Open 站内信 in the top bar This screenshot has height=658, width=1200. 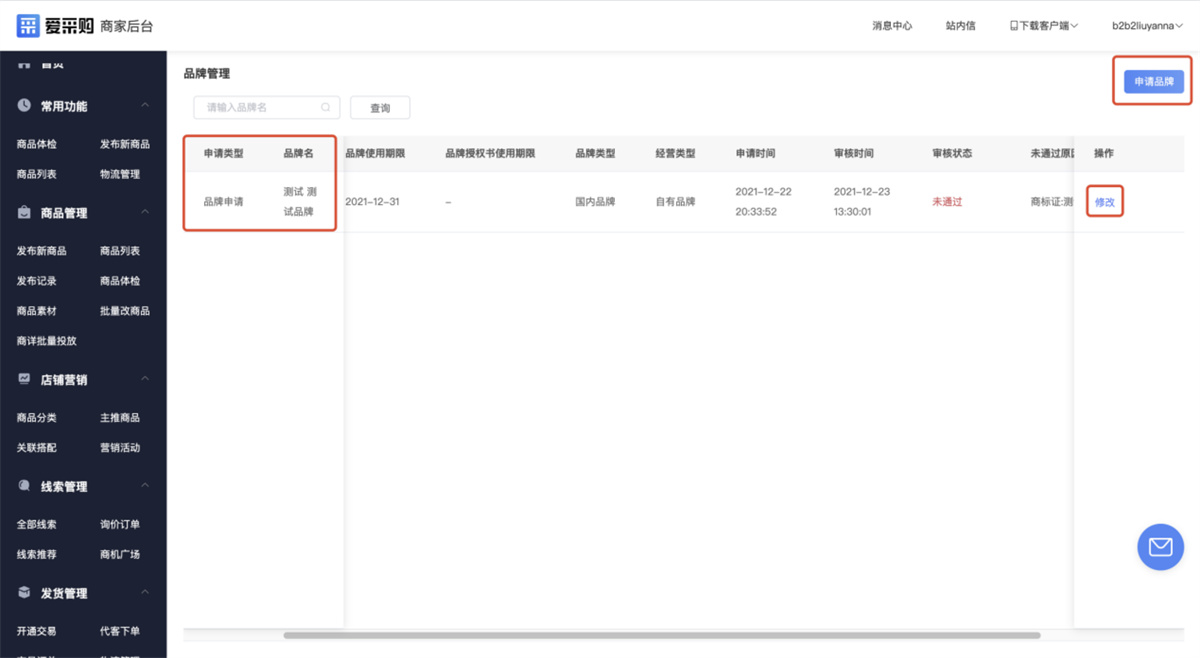[x=960, y=26]
